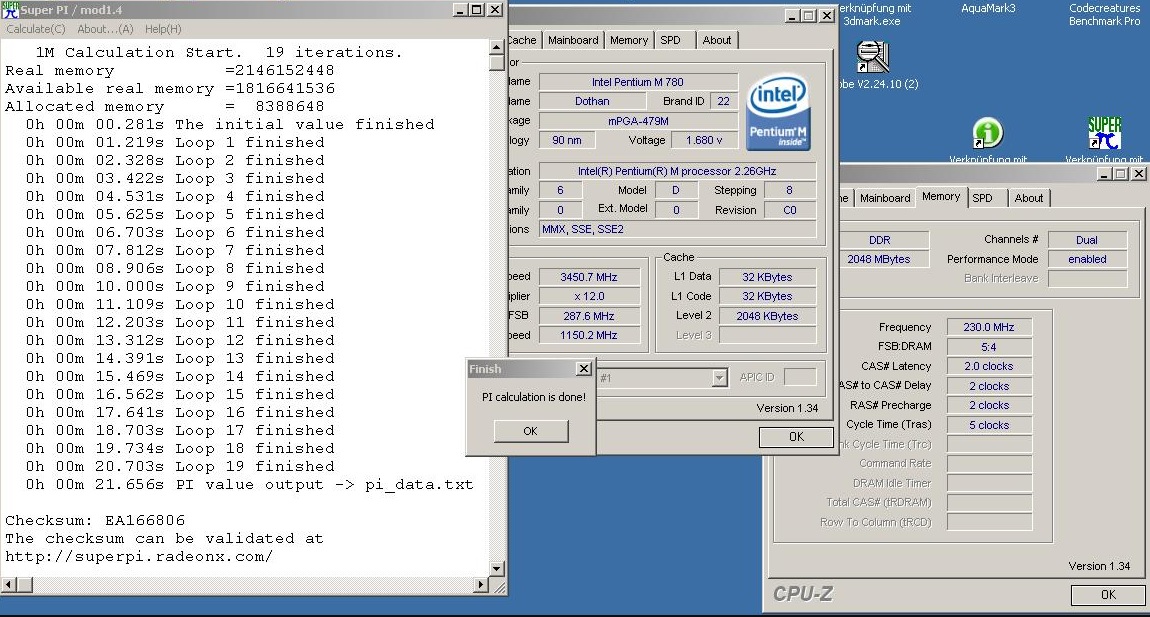Image resolution: width=1150 pixels, height=617 pixels.
Task: Open Codecreatures Benchmark Pro shortcut
Action: pos(1104,15)
